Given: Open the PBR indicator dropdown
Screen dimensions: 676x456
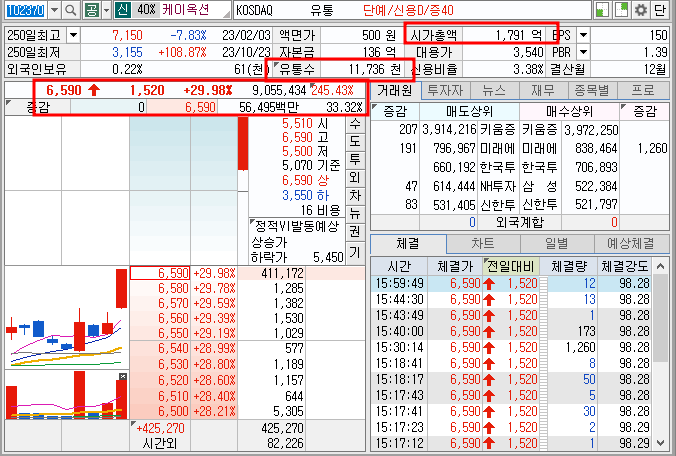Looking at the screenshot, I should tap(583, 52).
